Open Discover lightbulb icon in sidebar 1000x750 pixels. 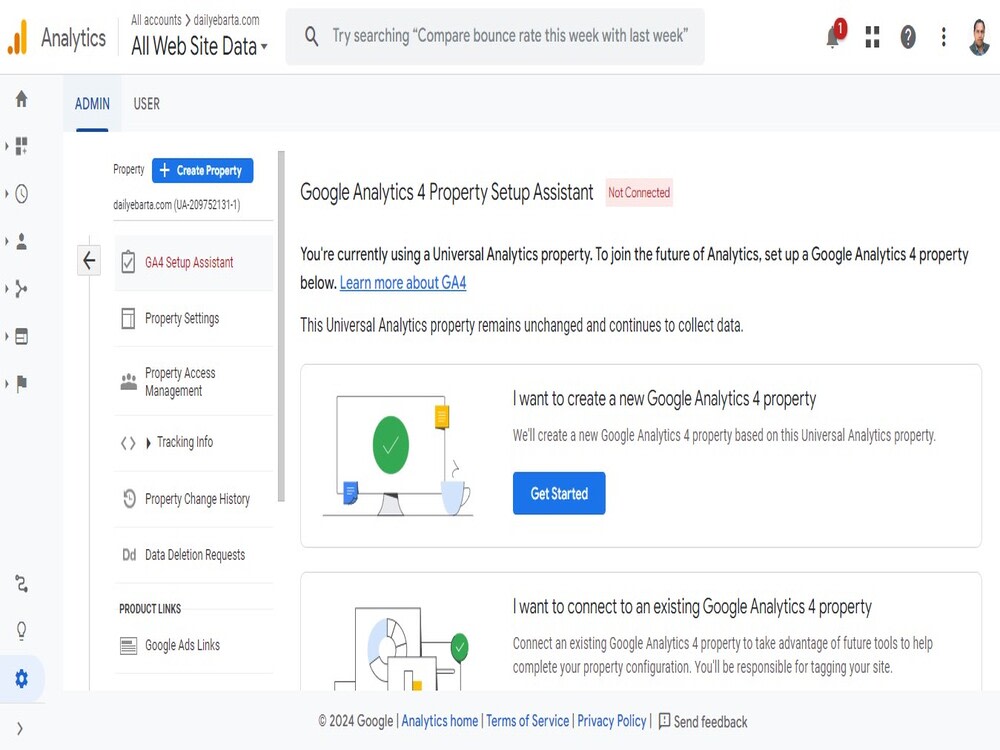point(21,631)
